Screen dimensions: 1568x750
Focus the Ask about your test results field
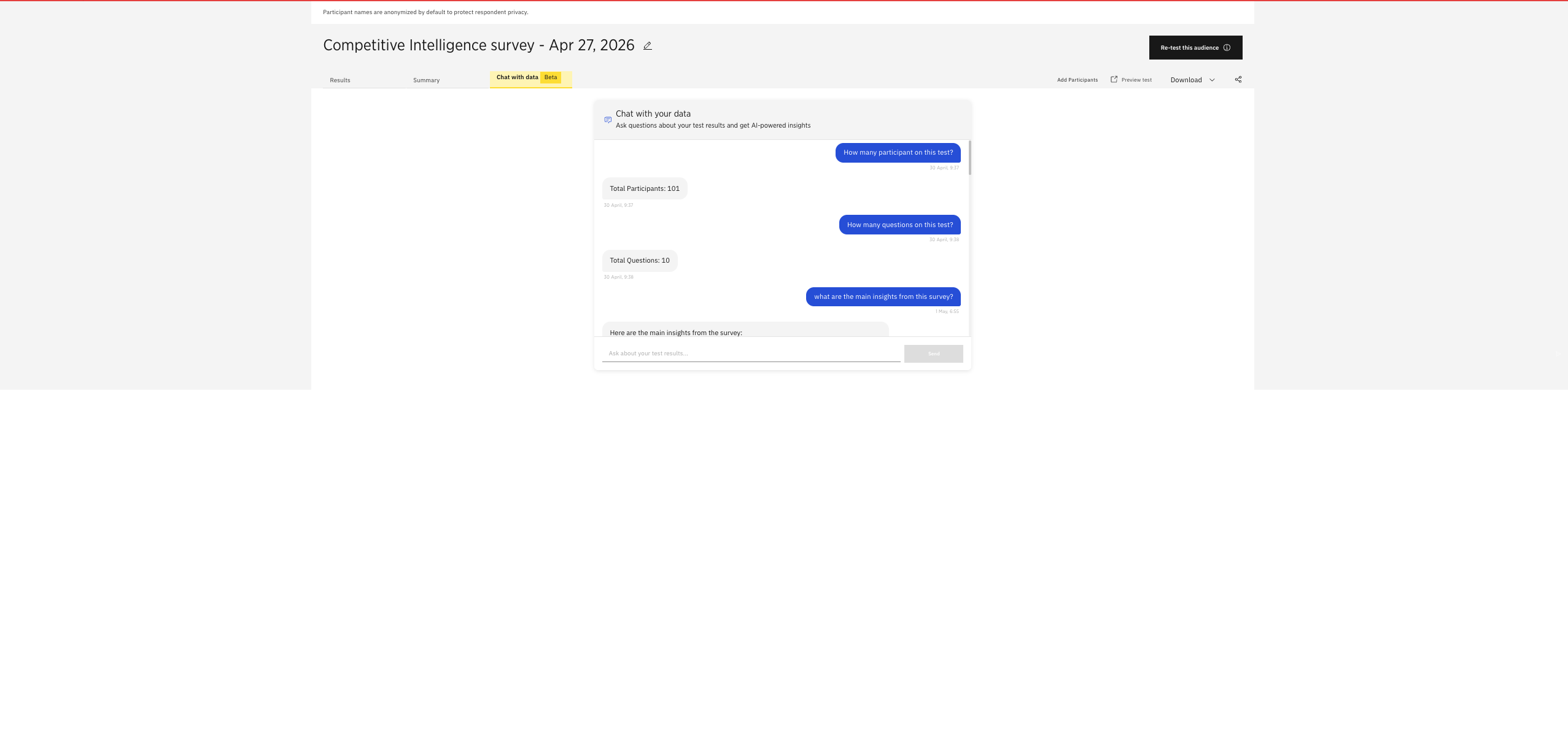coord(751,354)
